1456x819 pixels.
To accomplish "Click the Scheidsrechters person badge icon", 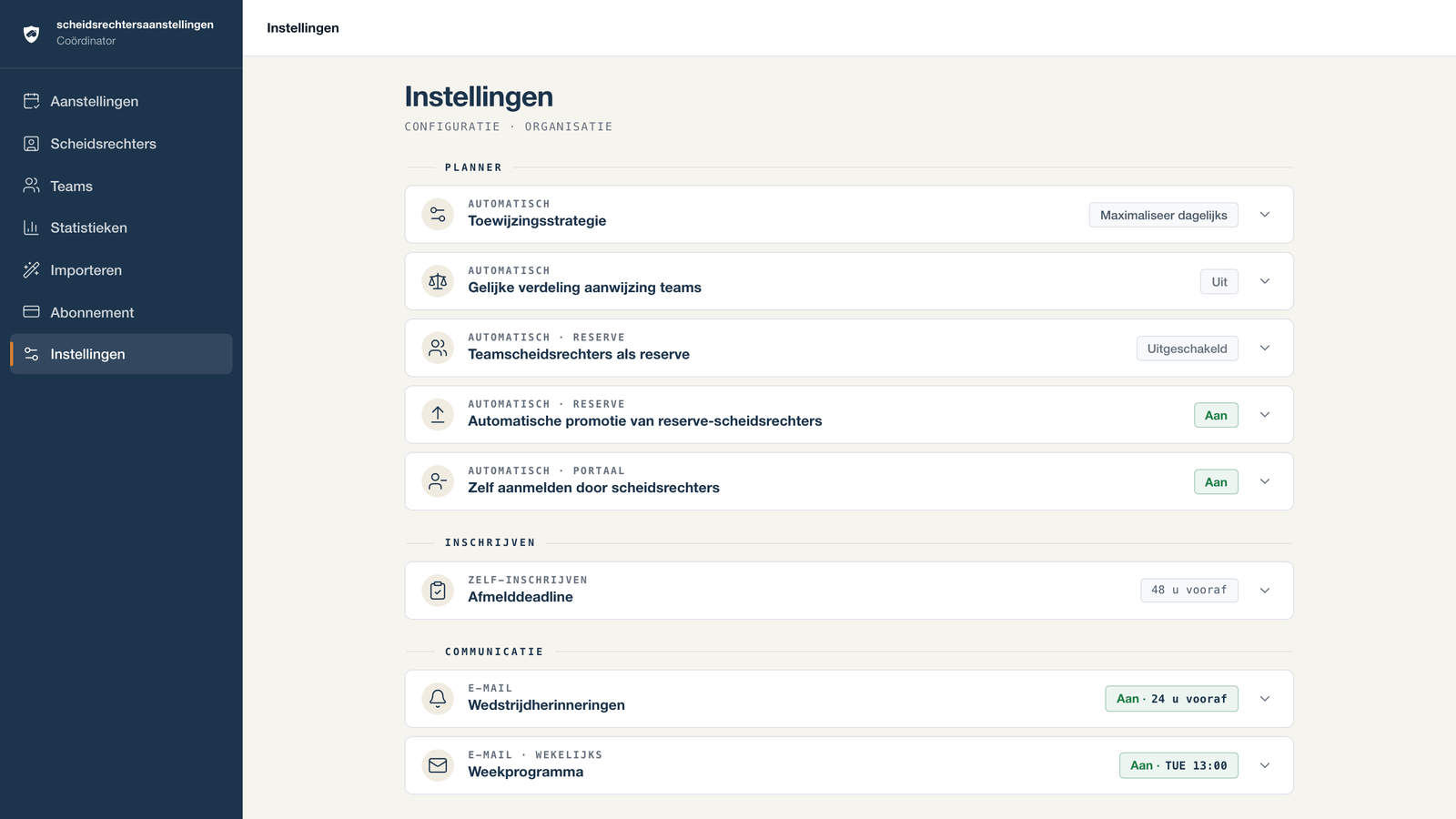I will tap(31, 144).
